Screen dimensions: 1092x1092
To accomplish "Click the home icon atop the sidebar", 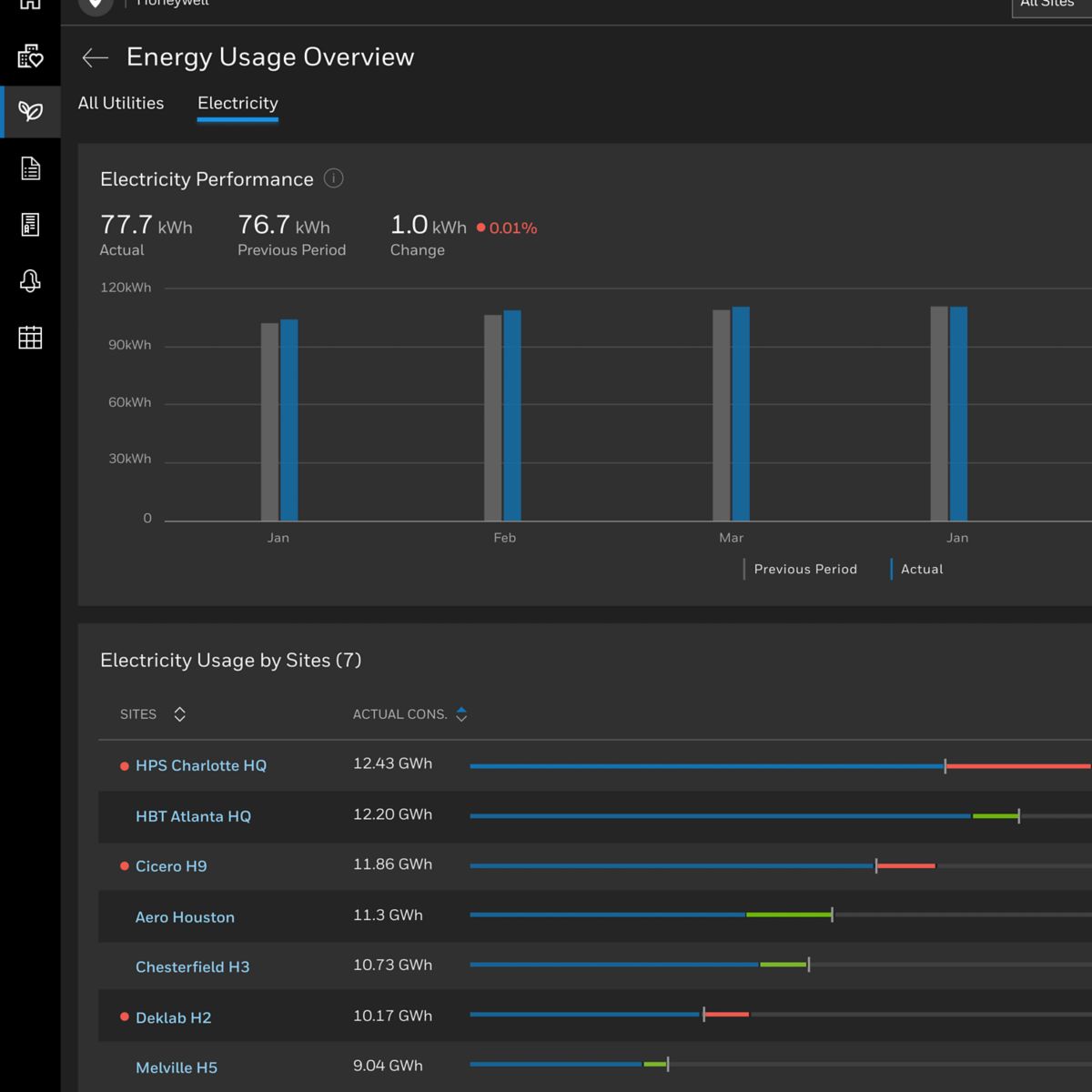I will (30, 4).
